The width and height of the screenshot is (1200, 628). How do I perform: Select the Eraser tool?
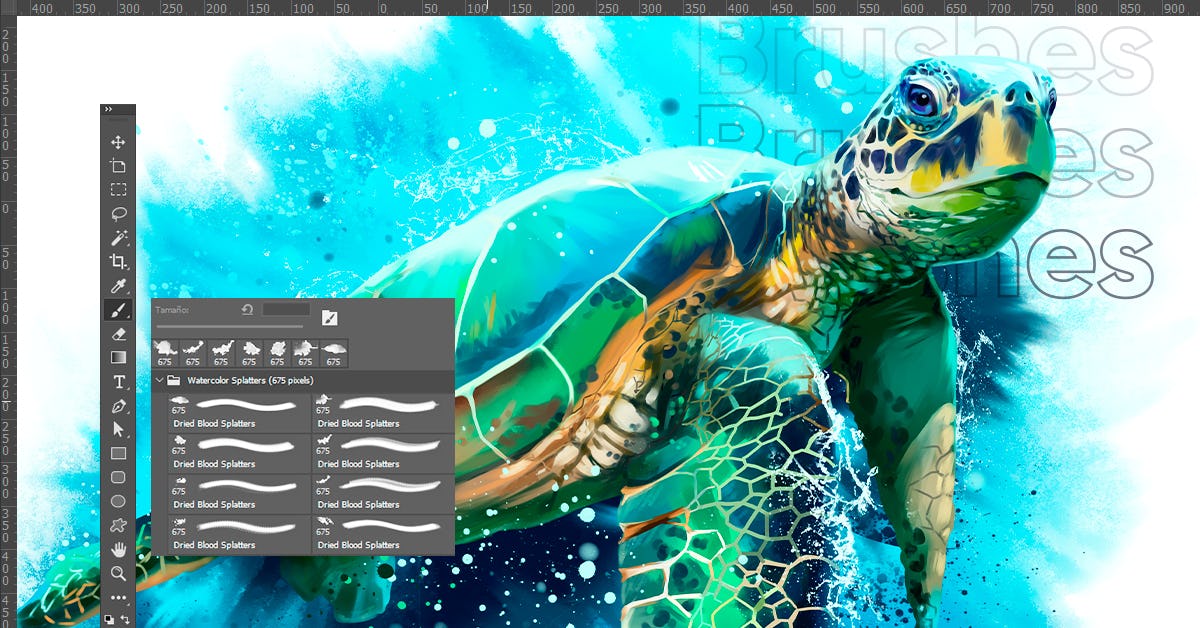coord(118,334)
